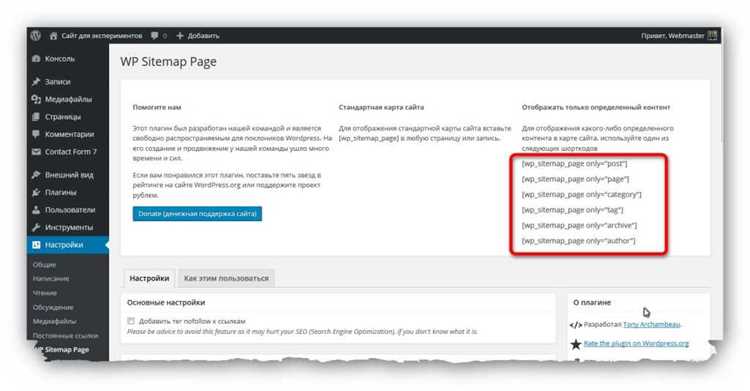Enable the nofollow links checkbox
750x391 pixels.
pyautogui.click(x=131, y=321)
